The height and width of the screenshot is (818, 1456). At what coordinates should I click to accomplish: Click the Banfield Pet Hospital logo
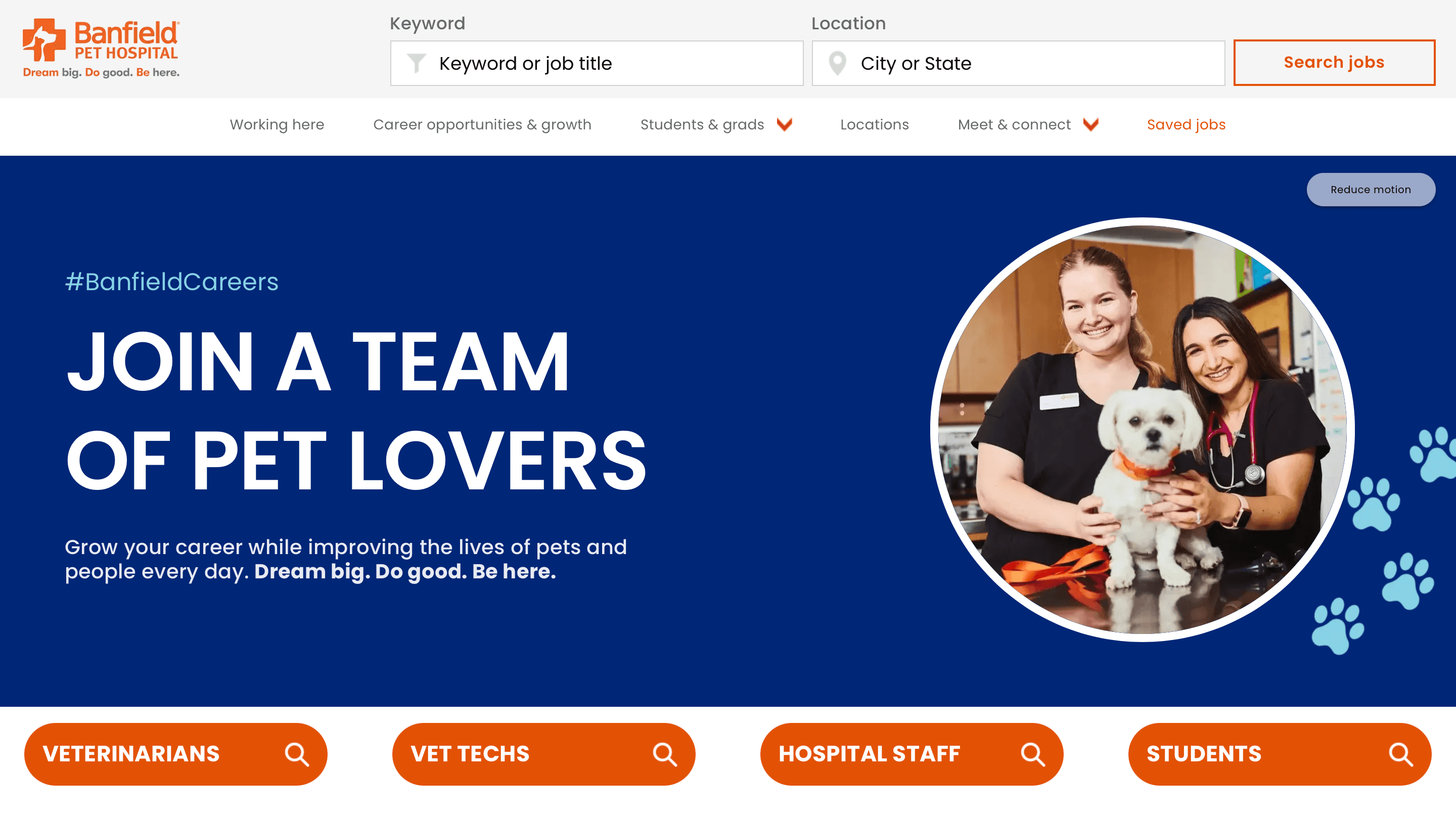tap(101, 48)
